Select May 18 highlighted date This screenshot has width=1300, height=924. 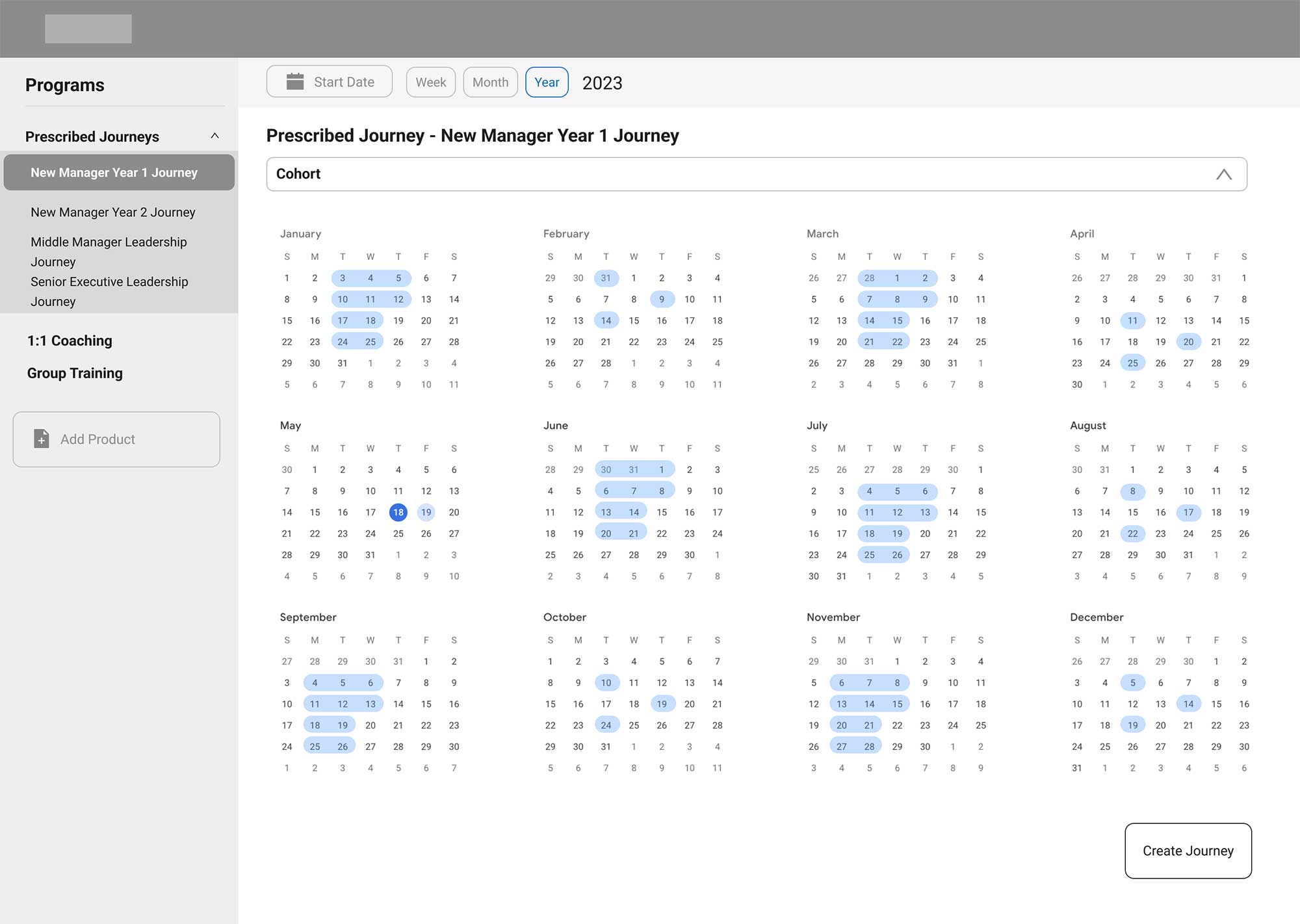coord(398,513)
